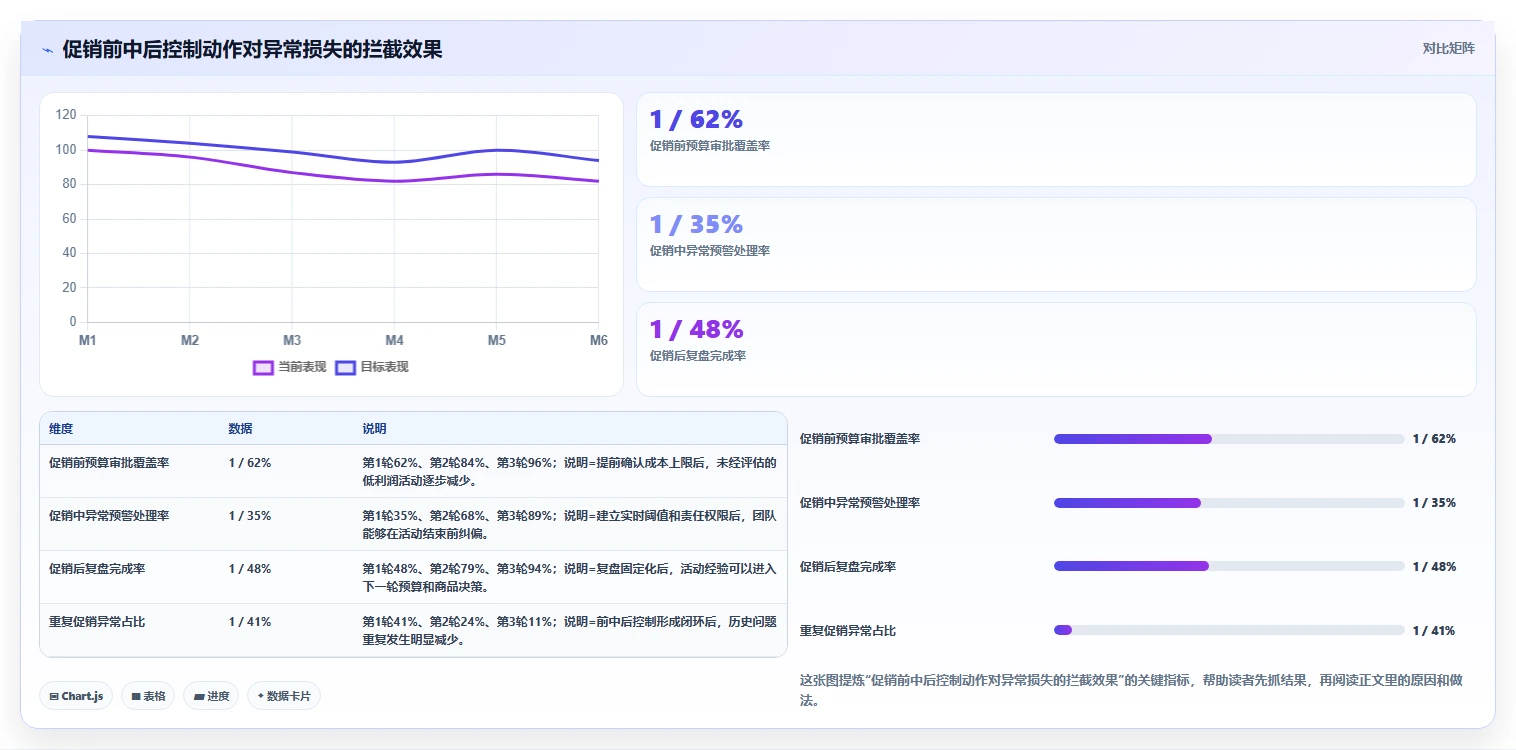Click the description starting 第1轮41%
The height and width of the screenshot is (750, 1516).
(x=569, y=630)
